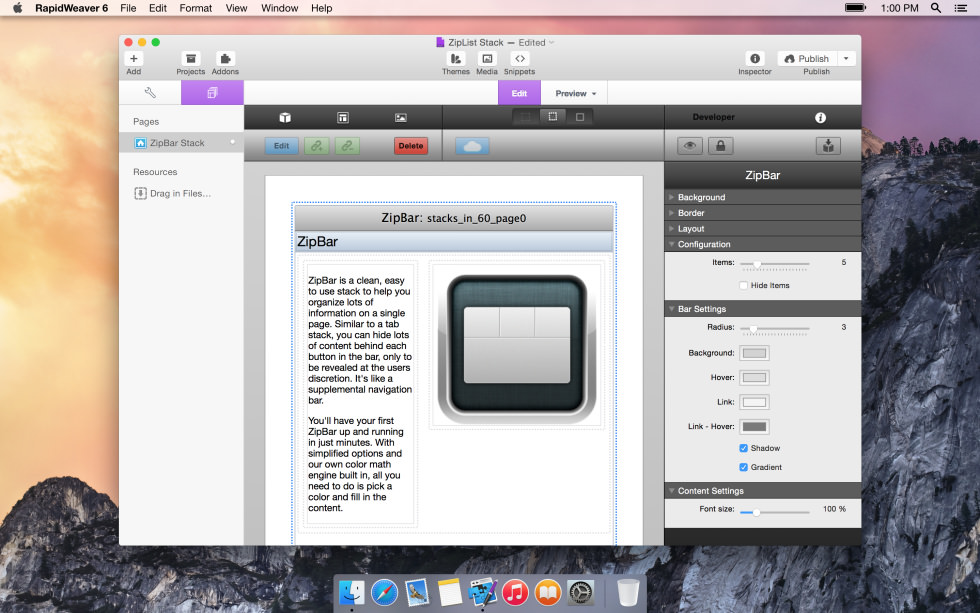Open the Projects window

[x=191, y=59]
